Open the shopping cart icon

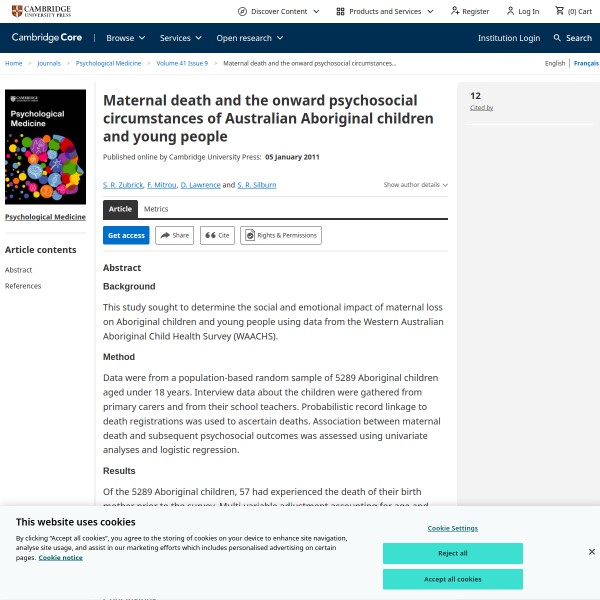click(560, 11)
